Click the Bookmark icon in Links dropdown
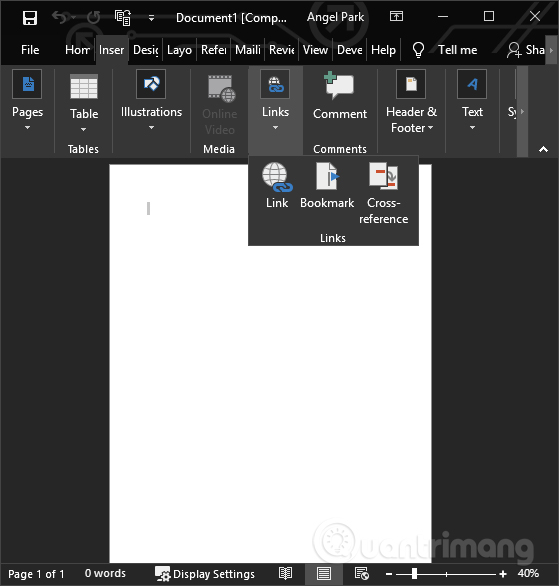 [x=327, y=176]
